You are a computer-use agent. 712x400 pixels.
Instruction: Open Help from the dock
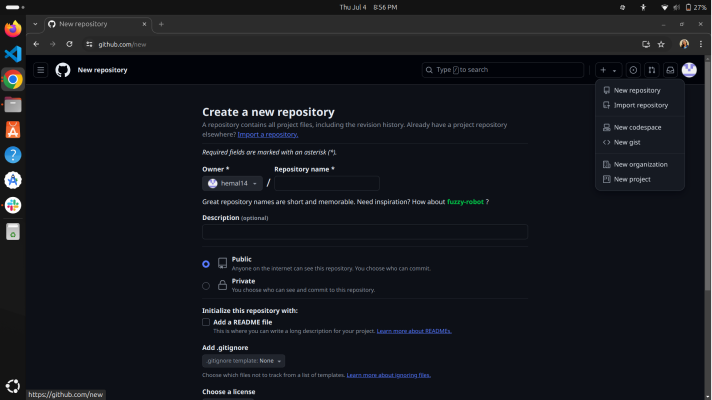click(13, 155)
